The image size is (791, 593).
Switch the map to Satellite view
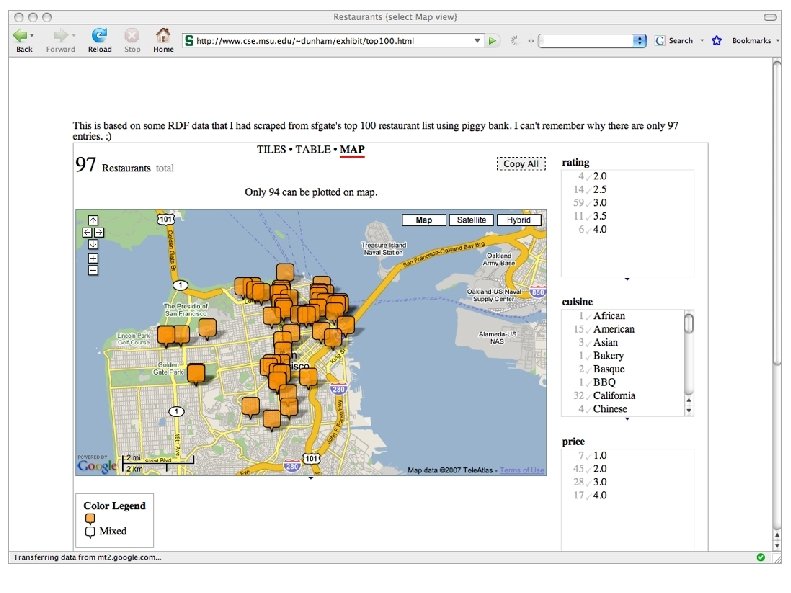(471, 220)
